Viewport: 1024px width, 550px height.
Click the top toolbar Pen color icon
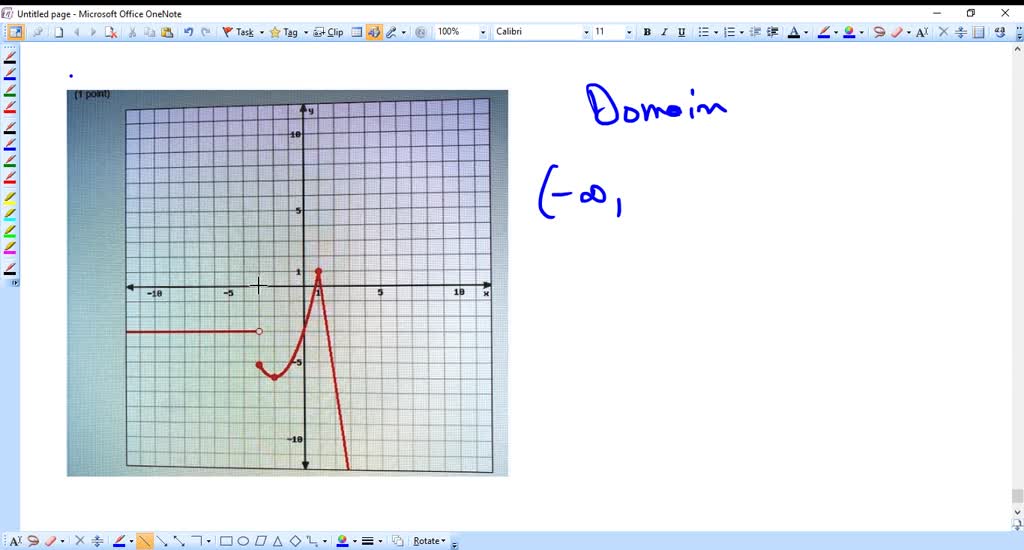click(824, 32)
